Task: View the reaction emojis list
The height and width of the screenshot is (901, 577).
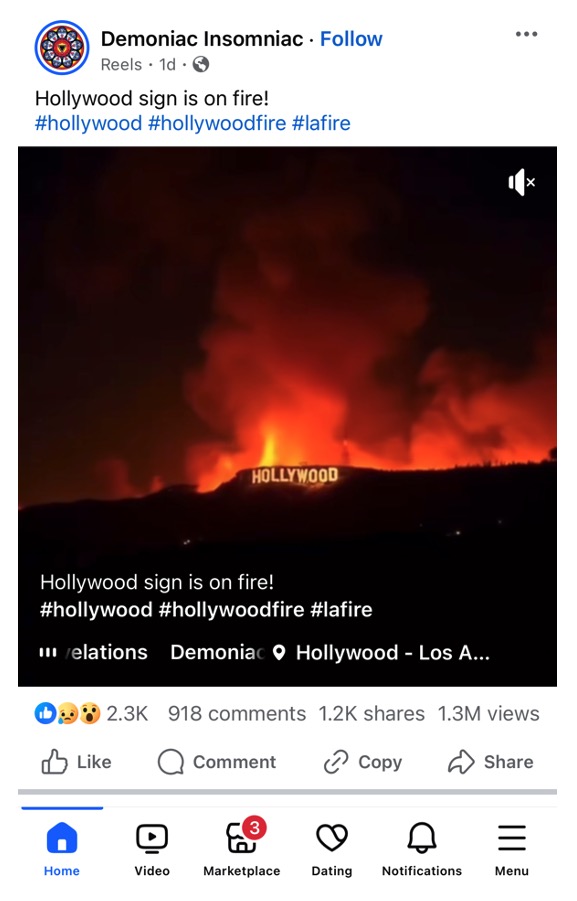Action: pos(68,714)
